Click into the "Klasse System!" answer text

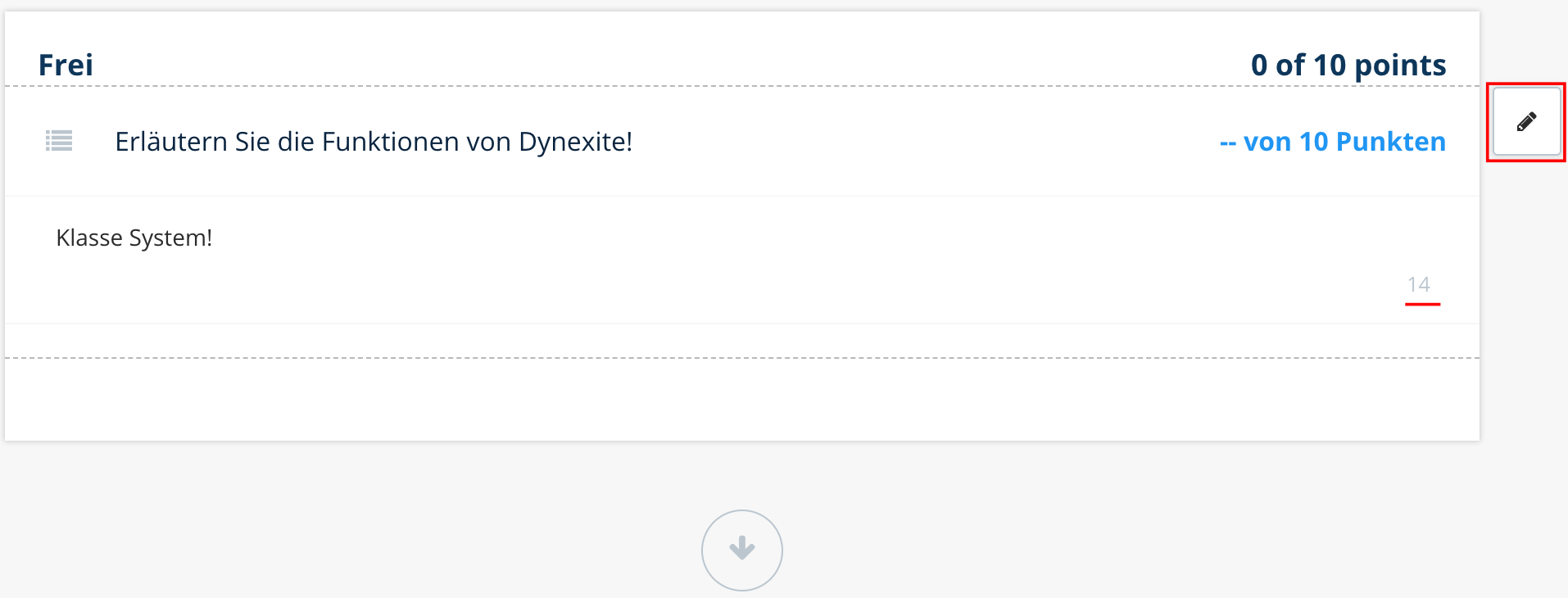pos(134,238)
